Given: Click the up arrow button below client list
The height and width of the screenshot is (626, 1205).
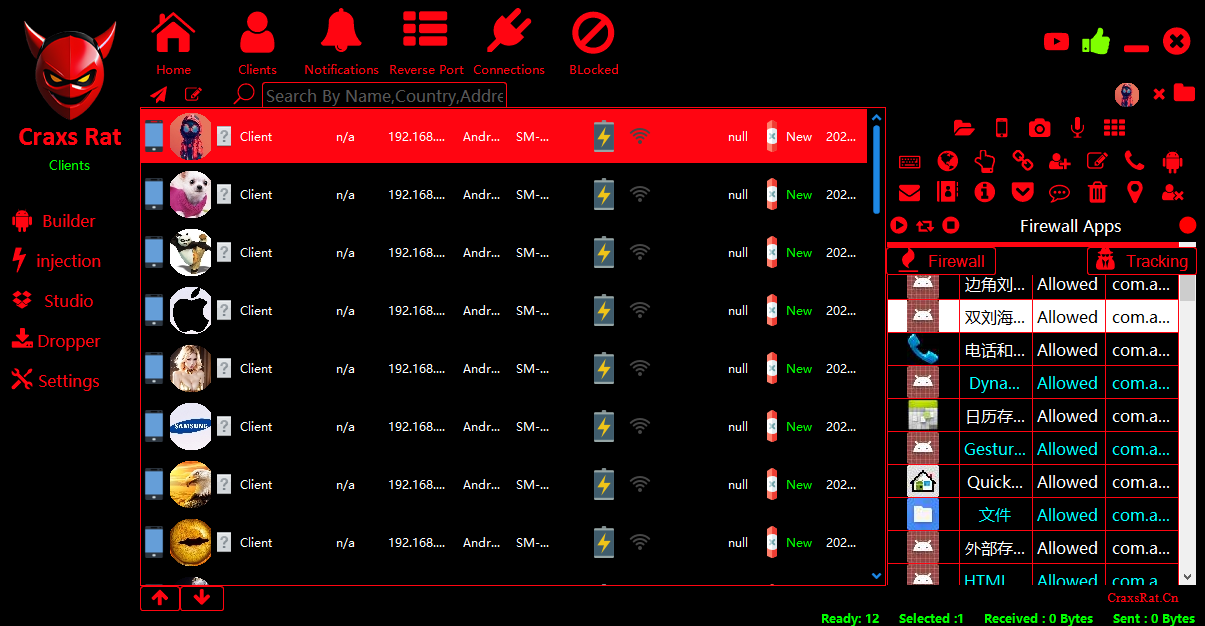Looking at the screenshot, I should coord(160,598).
